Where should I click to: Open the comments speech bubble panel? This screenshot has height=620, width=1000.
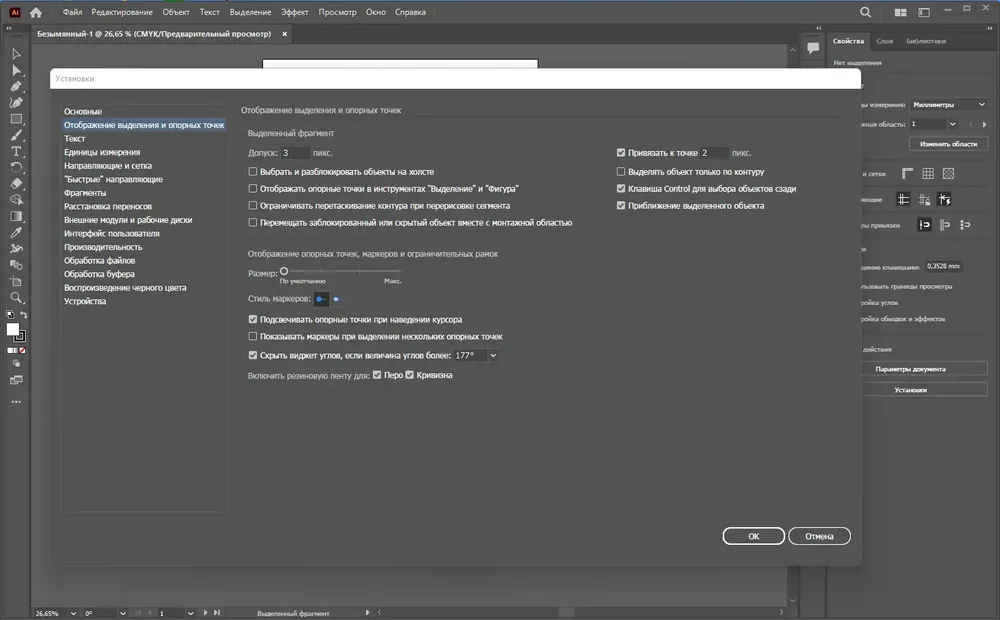point(813,48)
